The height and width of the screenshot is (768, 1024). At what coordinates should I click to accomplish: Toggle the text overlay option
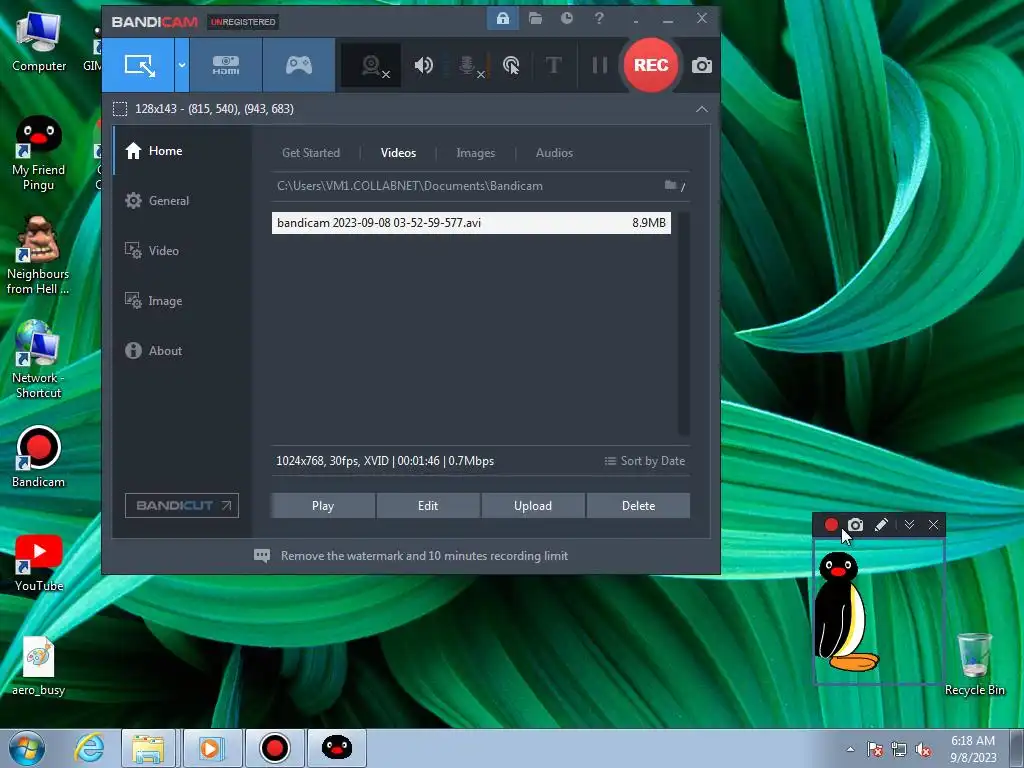553,65
